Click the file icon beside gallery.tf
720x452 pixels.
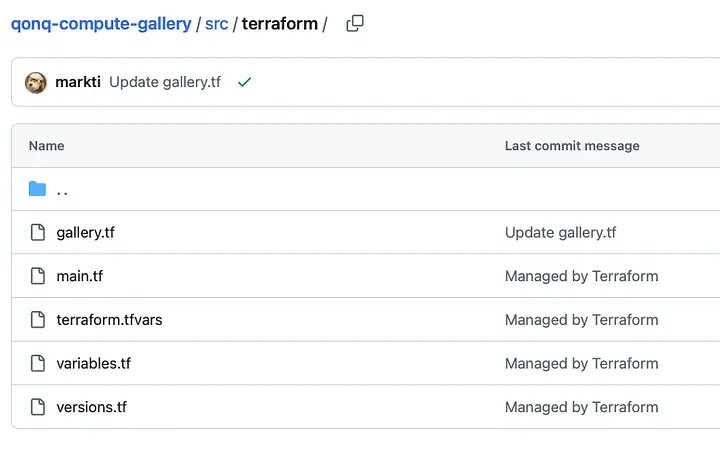38,233
